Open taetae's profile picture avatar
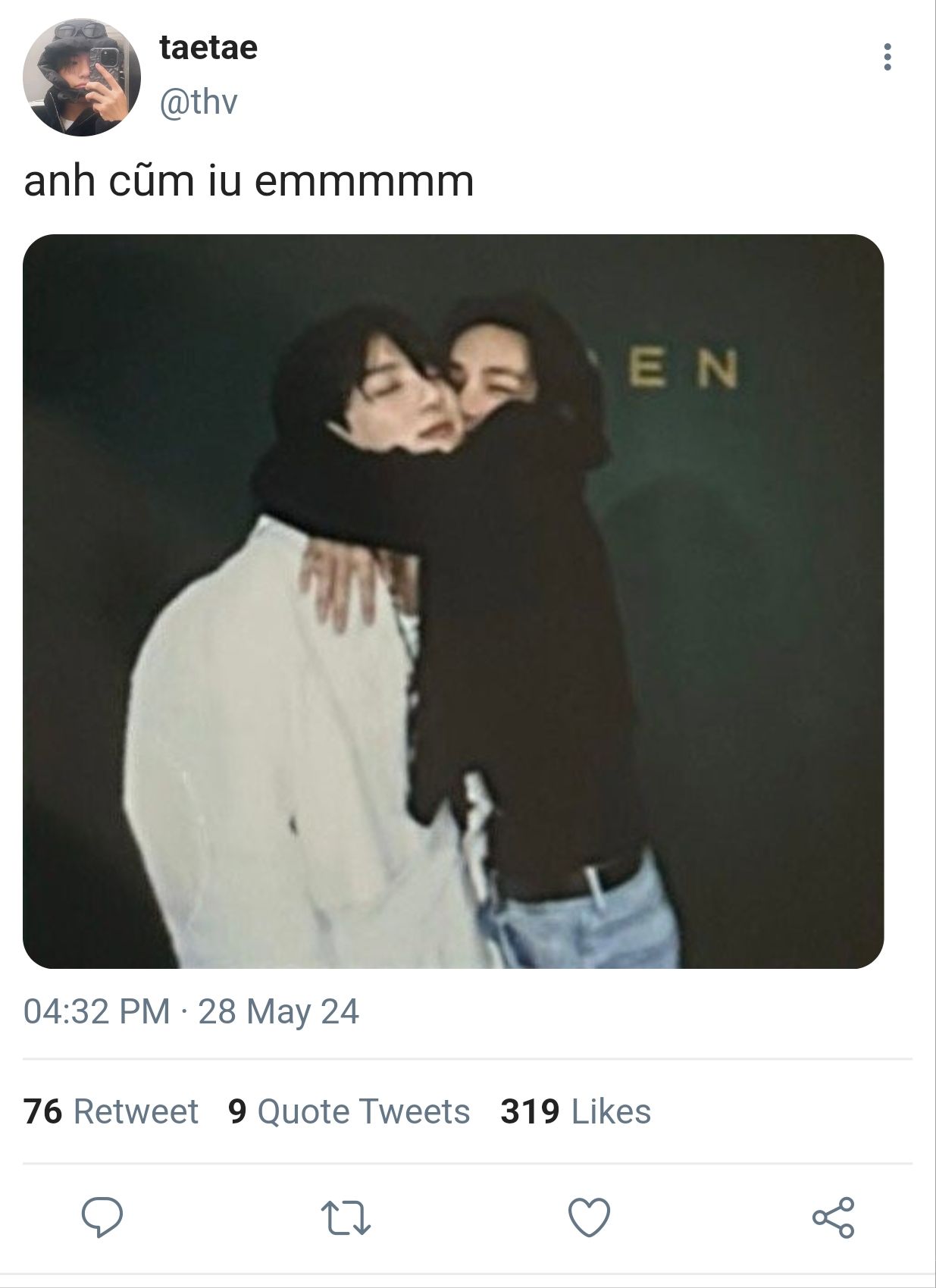 coord(82,77)
